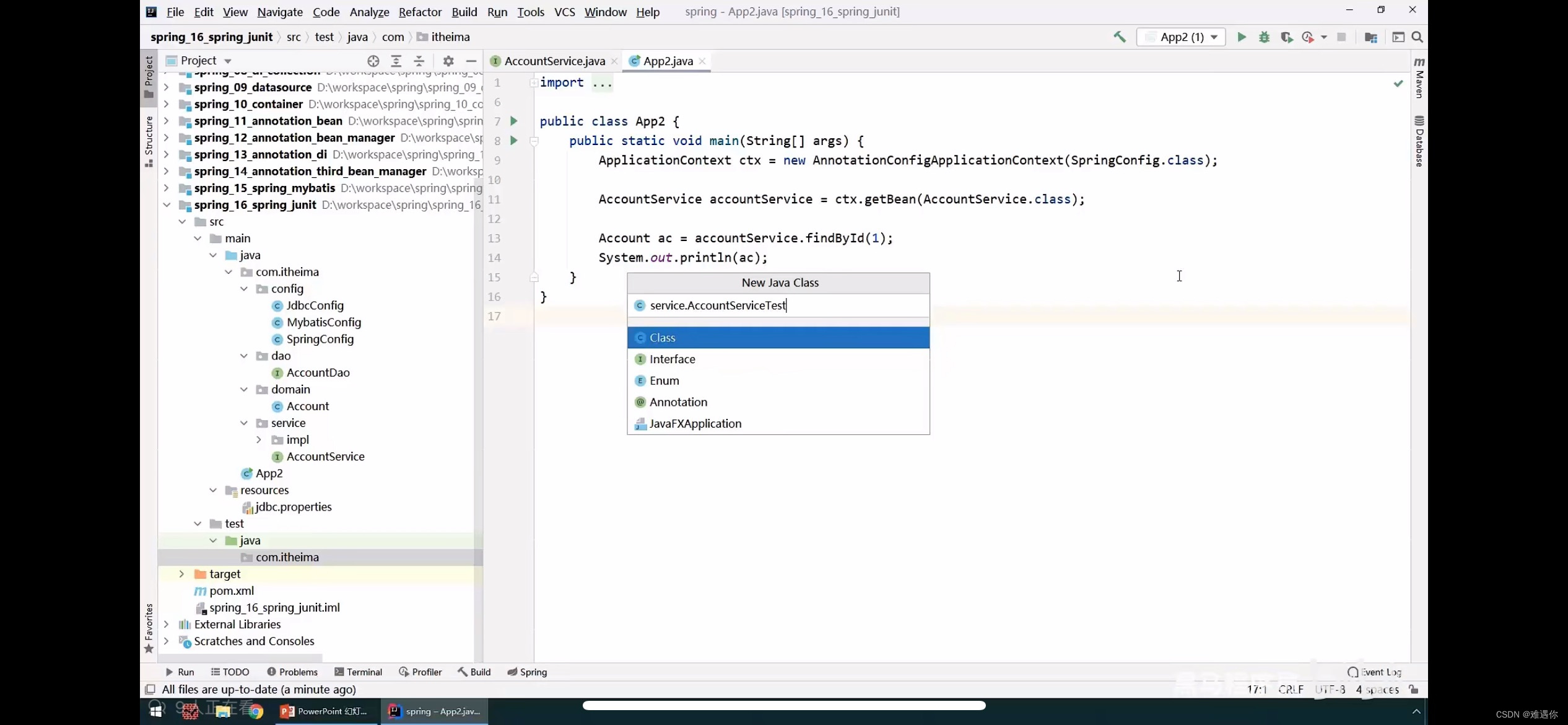Open the Terminal tool window
This screenshot has width=1568, height=725.
(358, 672)
